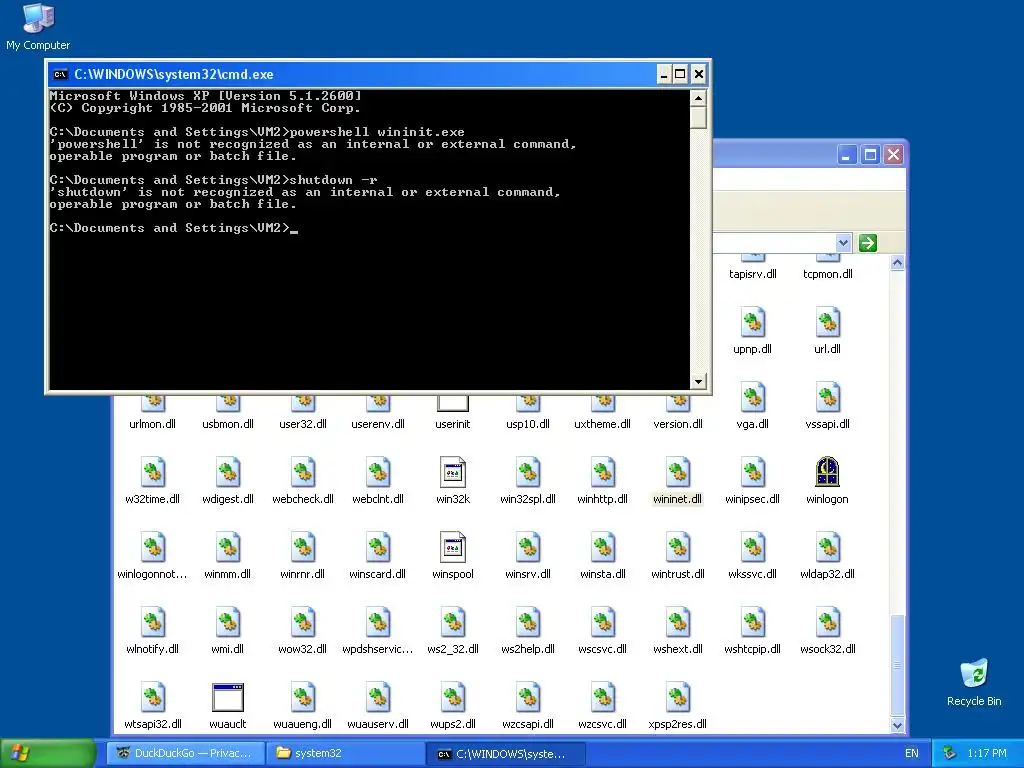1024x768 pixels.
Task: Click the EN language indicator
Action: 912,753
